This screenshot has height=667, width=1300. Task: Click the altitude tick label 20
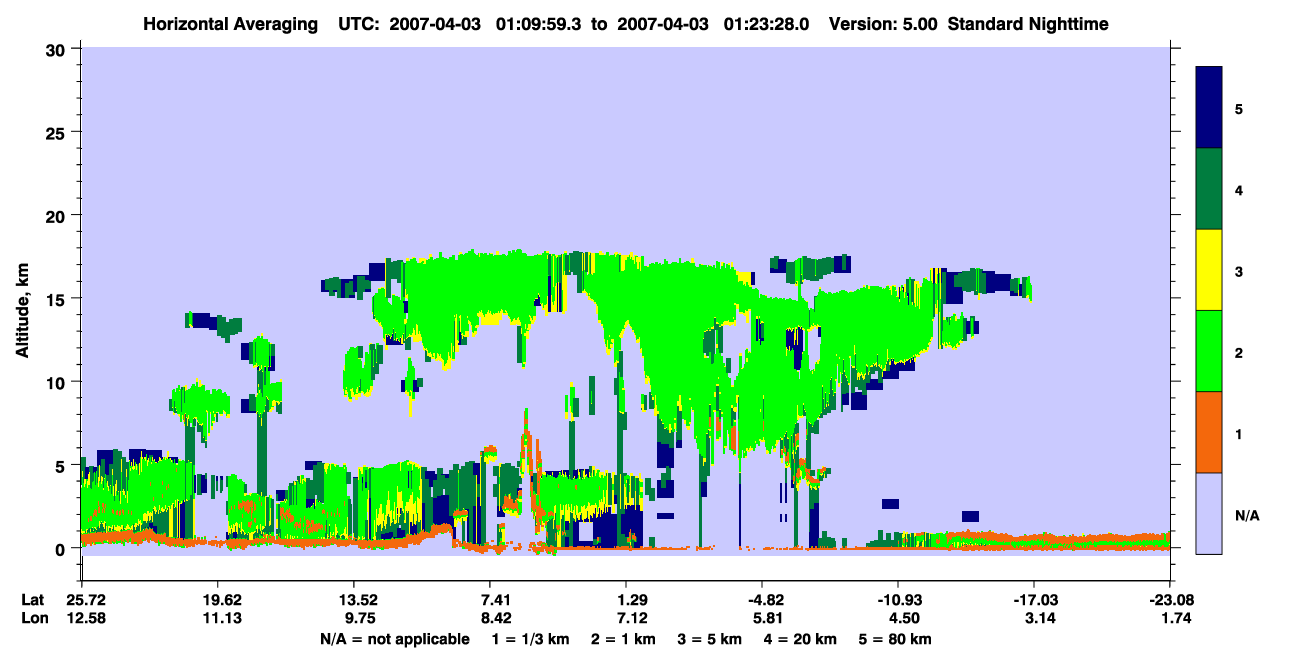tap(57, 215)
